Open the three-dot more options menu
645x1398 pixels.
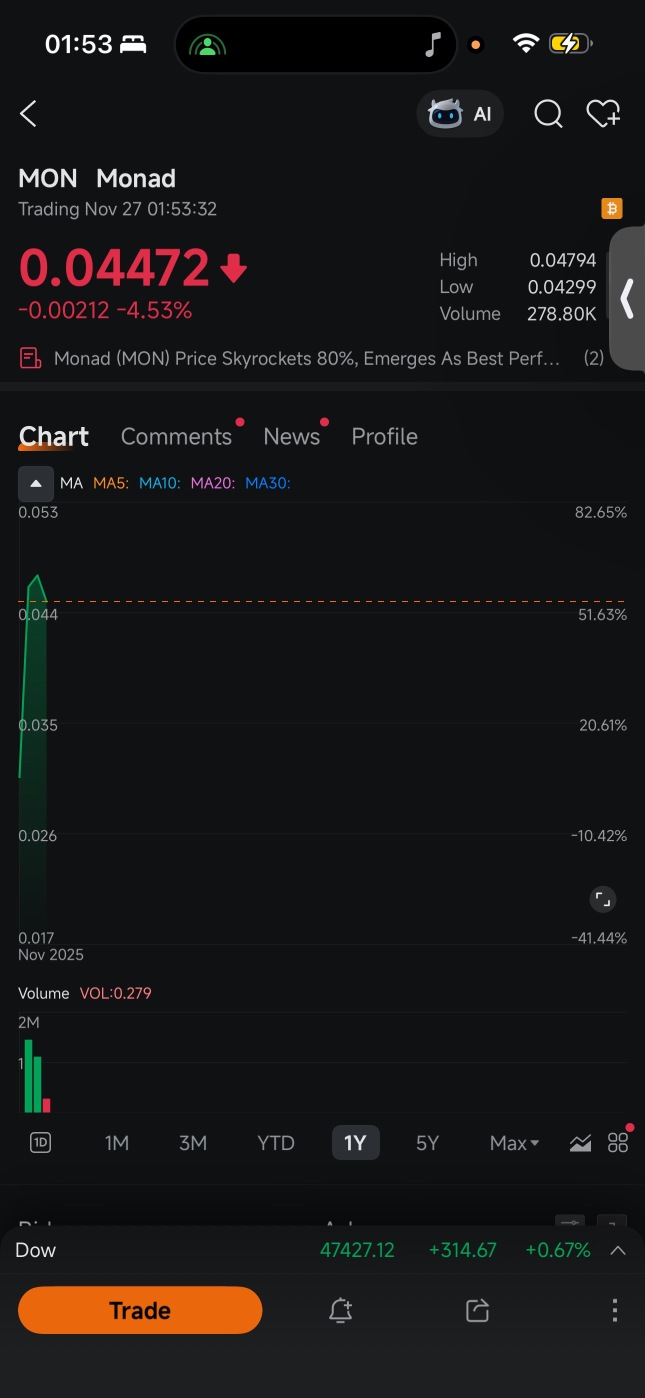[x=615, y=1310]
